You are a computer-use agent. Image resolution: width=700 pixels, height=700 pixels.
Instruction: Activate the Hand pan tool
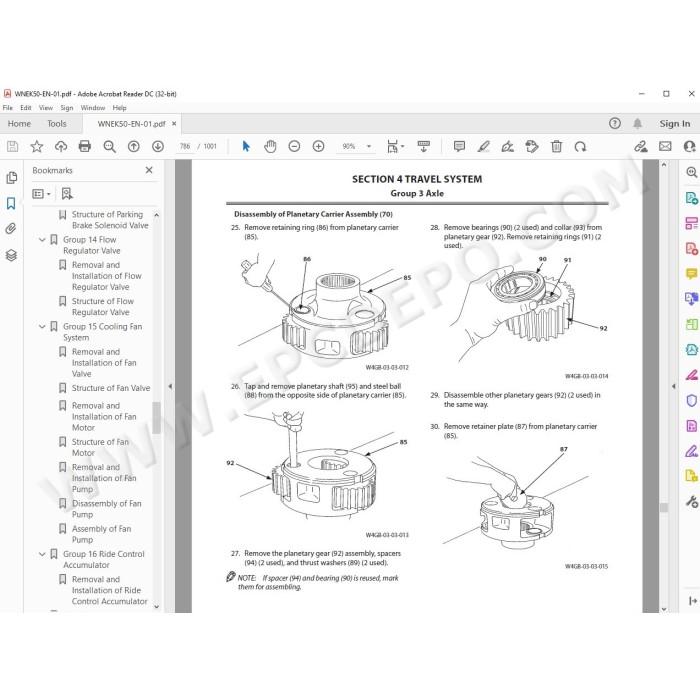point(270,146)
